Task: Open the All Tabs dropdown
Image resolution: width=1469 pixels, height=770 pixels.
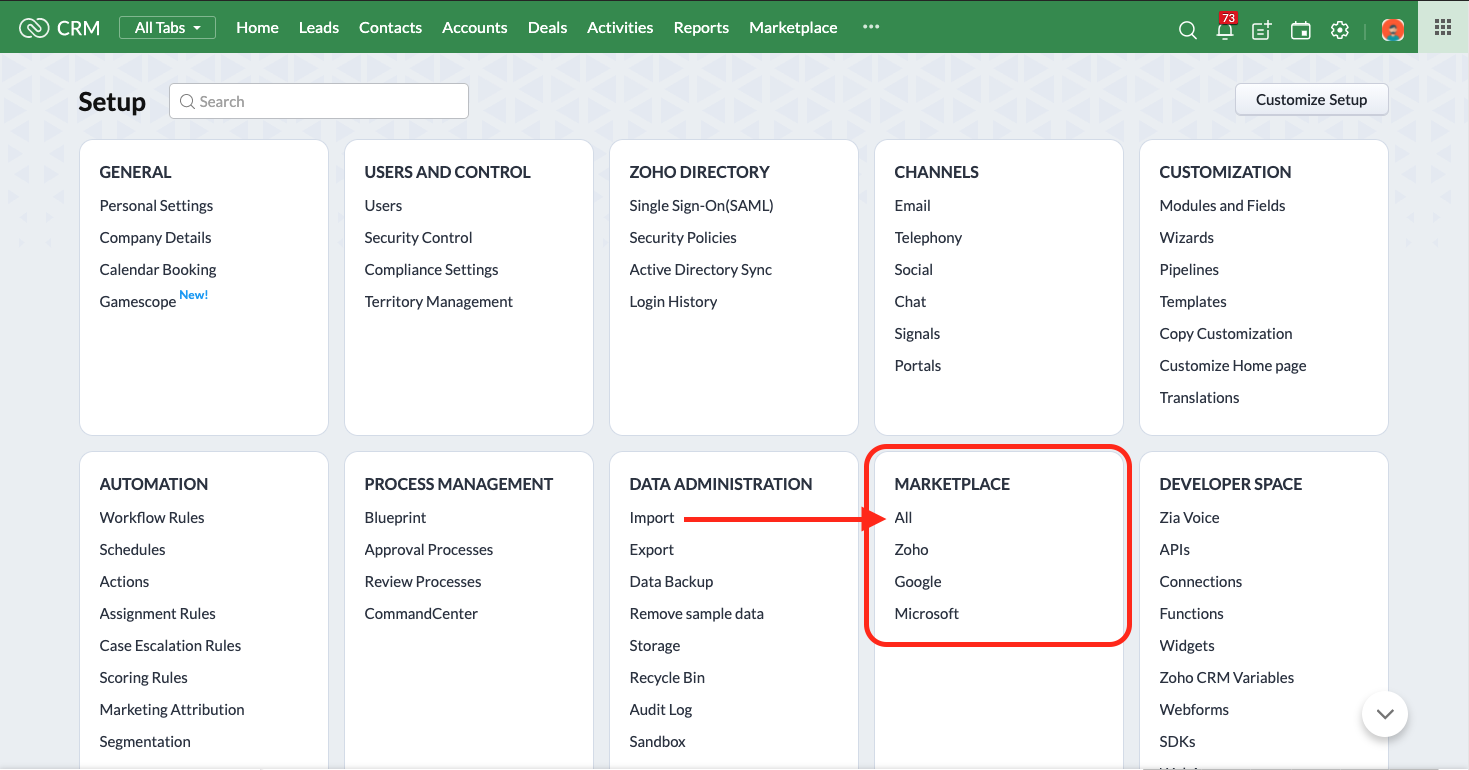Action: 167,28
